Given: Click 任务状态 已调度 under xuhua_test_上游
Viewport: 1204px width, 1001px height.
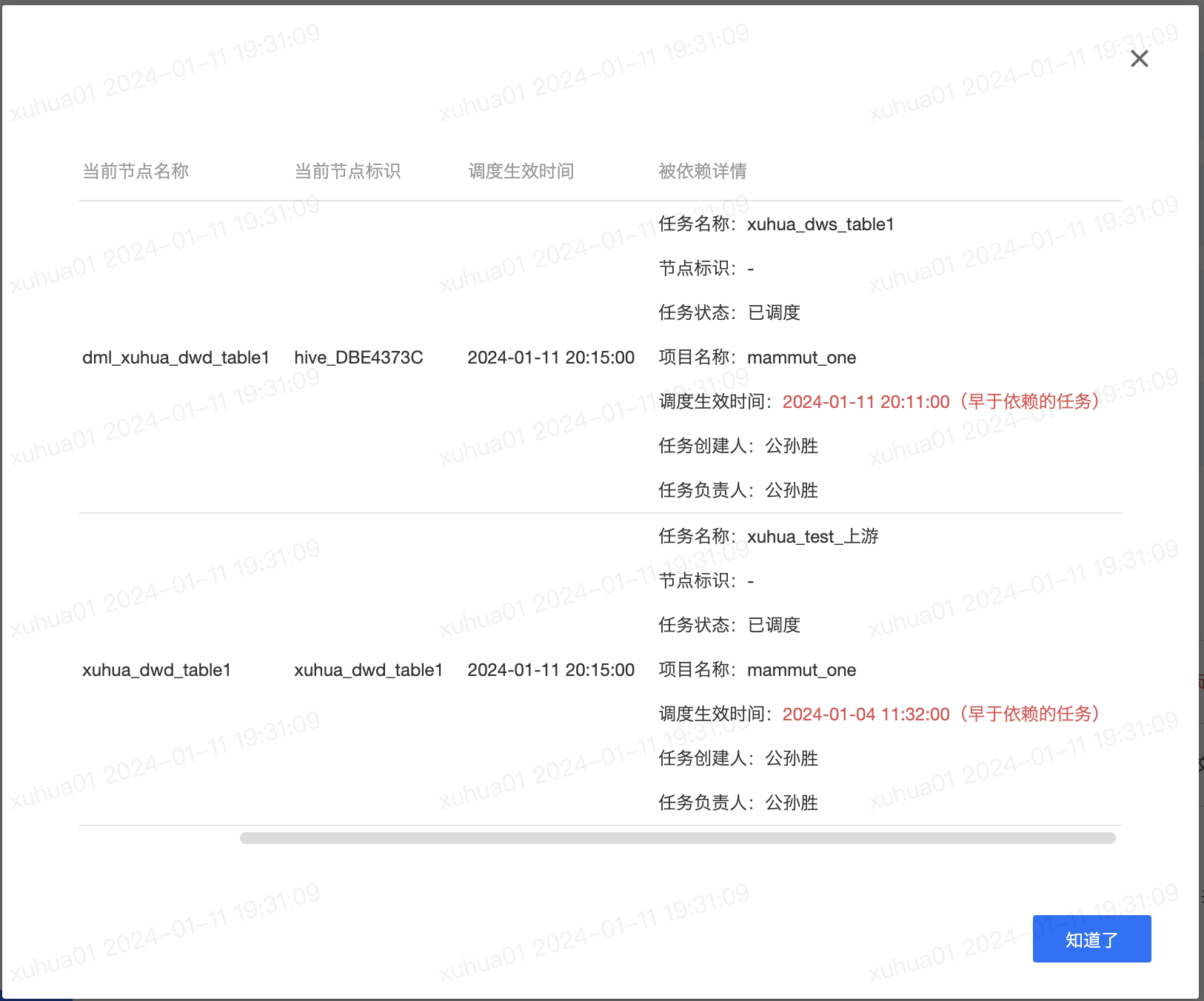Looking at the screenshot, I should [x=729, y=625].
